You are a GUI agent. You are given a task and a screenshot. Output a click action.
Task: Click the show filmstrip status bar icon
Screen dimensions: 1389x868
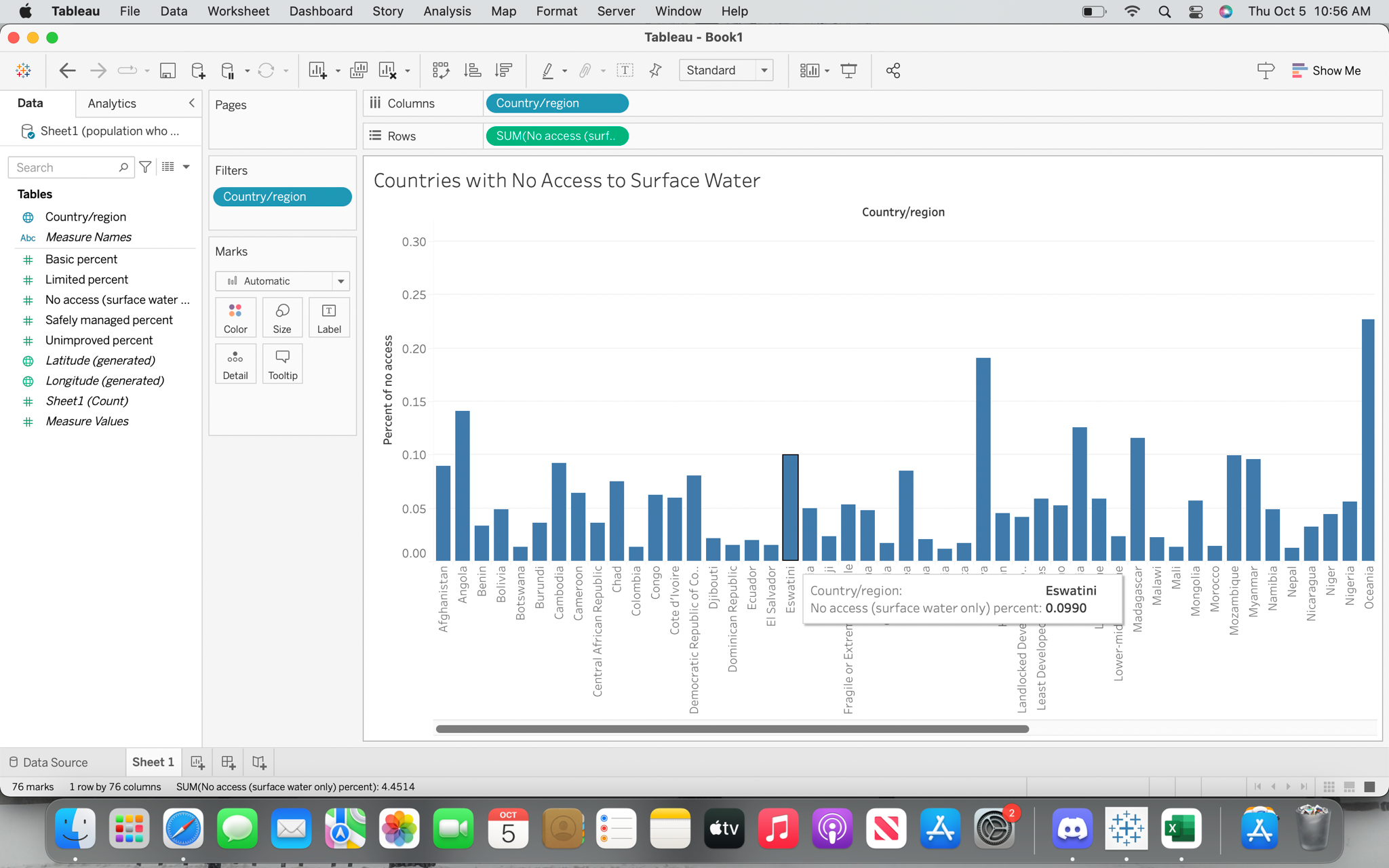[x=1350, y=787]
